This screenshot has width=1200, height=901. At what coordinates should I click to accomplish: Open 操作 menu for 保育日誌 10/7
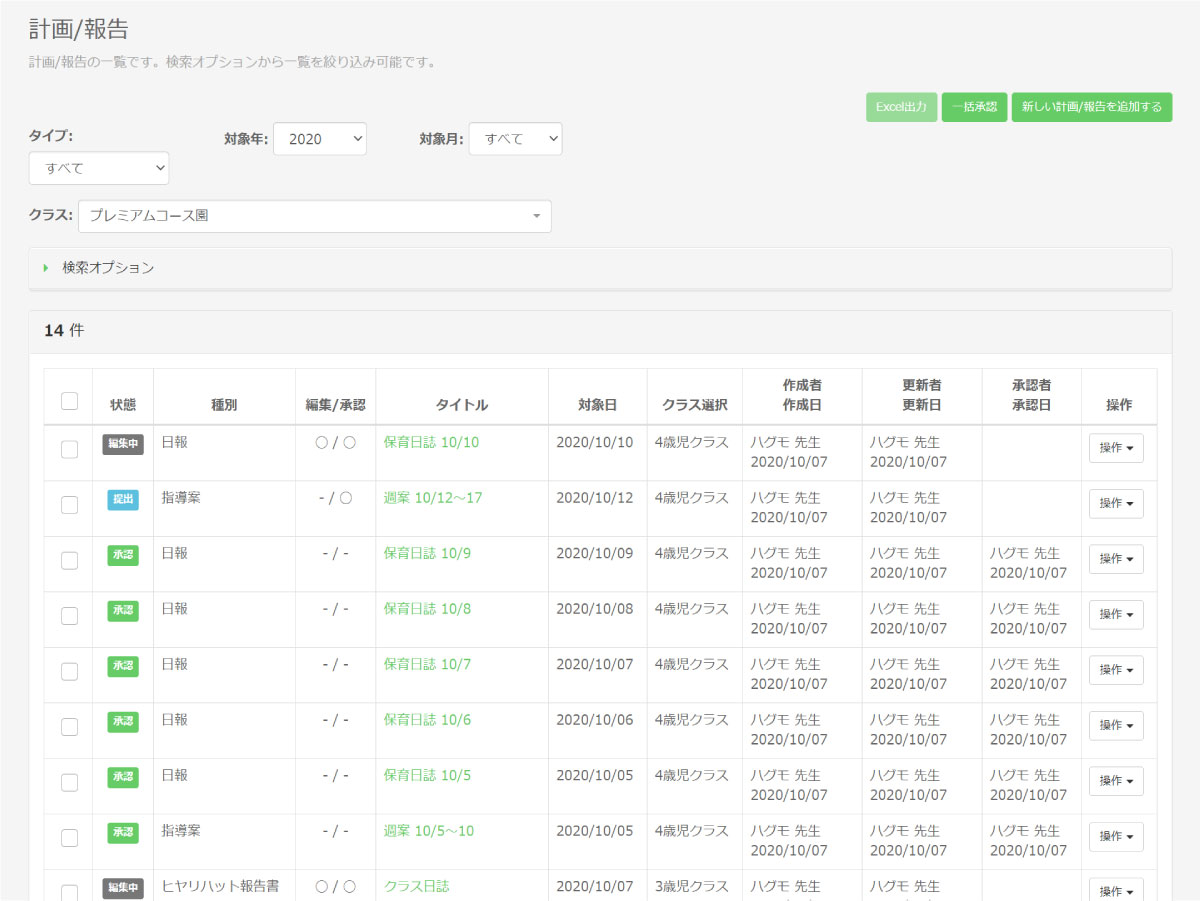[x=1116, y=670]
